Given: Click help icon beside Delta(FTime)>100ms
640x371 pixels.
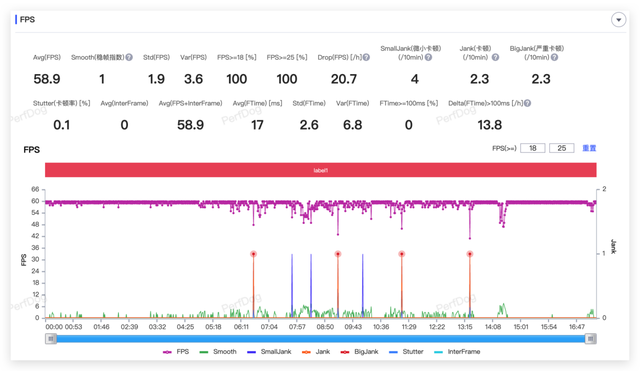Looking at the screenshot, I should (527, 103).
